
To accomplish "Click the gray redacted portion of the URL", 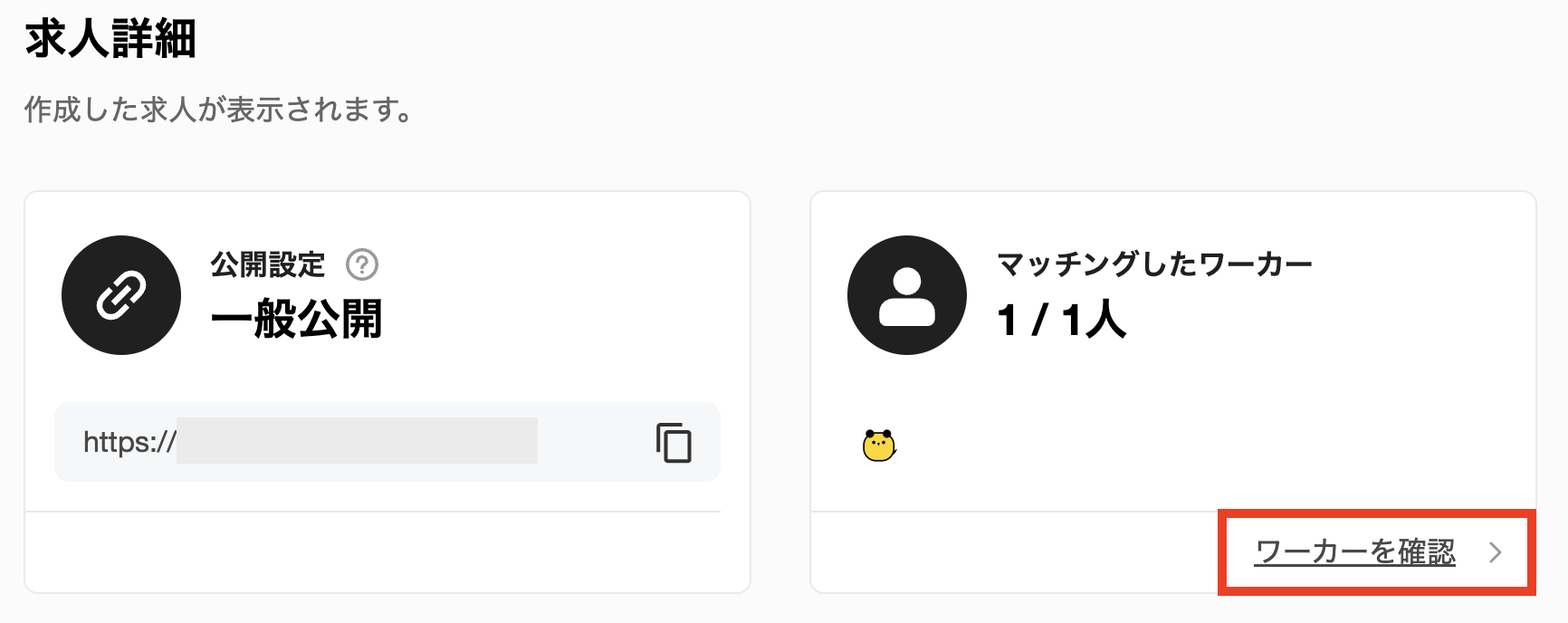I will 357,441.
